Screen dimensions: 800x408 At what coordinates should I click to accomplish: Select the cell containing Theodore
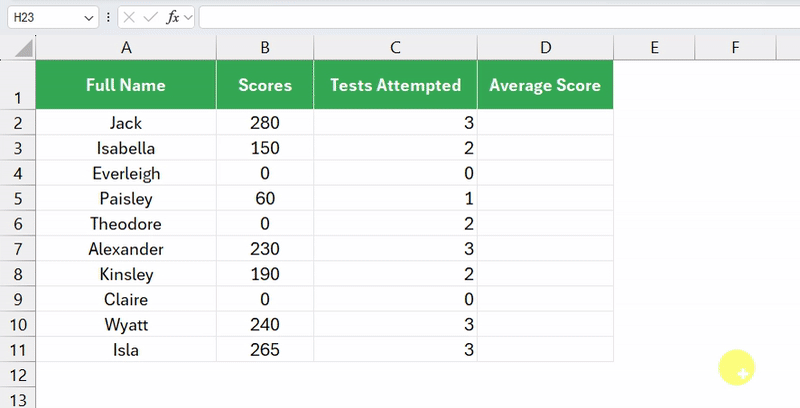(126, 224)
